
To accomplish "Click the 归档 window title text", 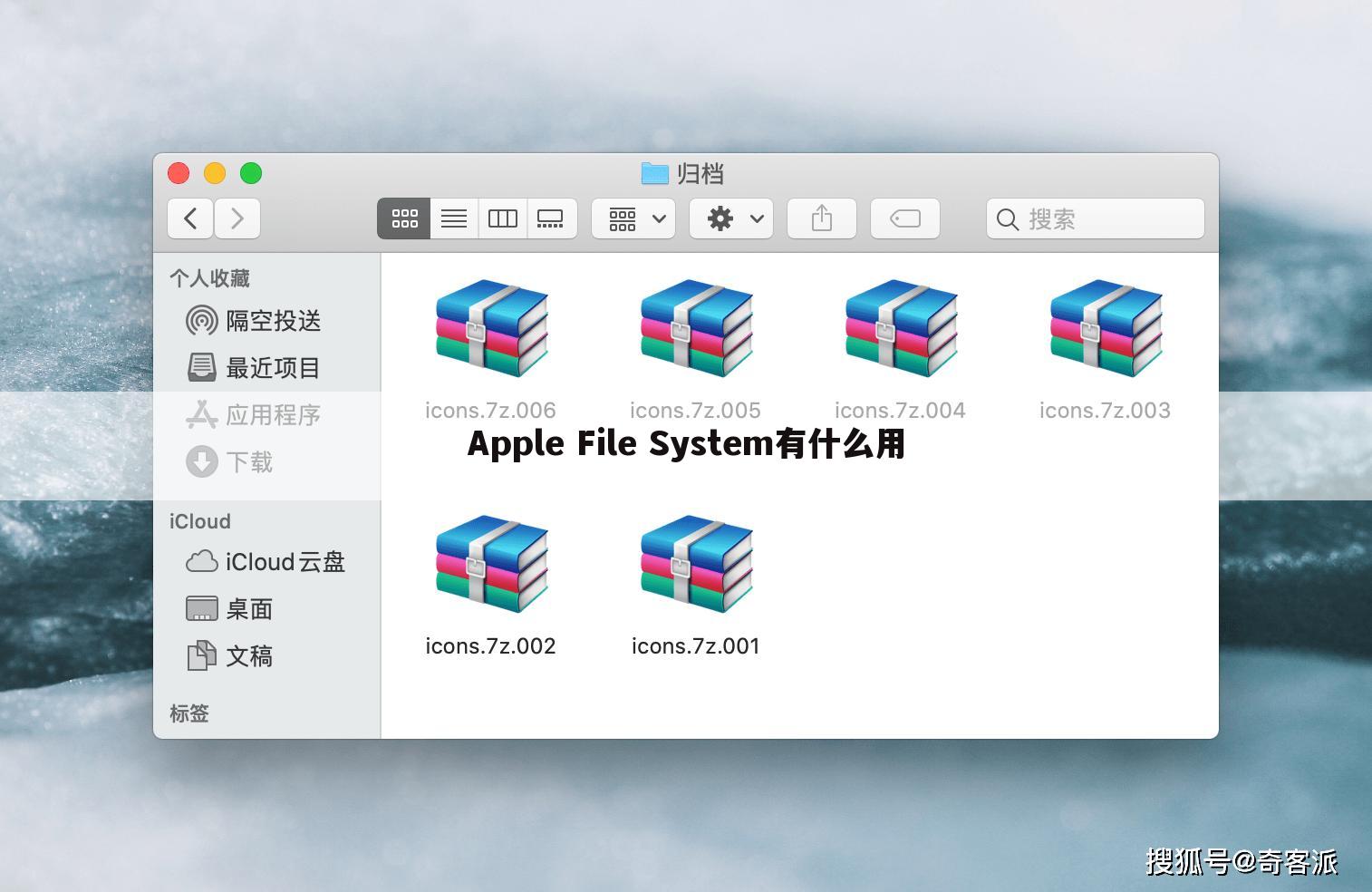I will coord(700,173).
